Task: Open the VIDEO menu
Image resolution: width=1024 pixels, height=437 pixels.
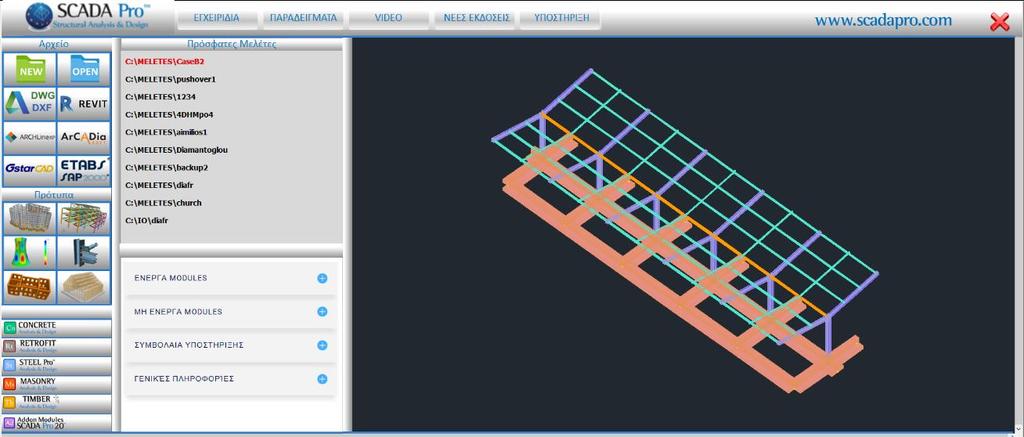Action: [x=388, y=18]
